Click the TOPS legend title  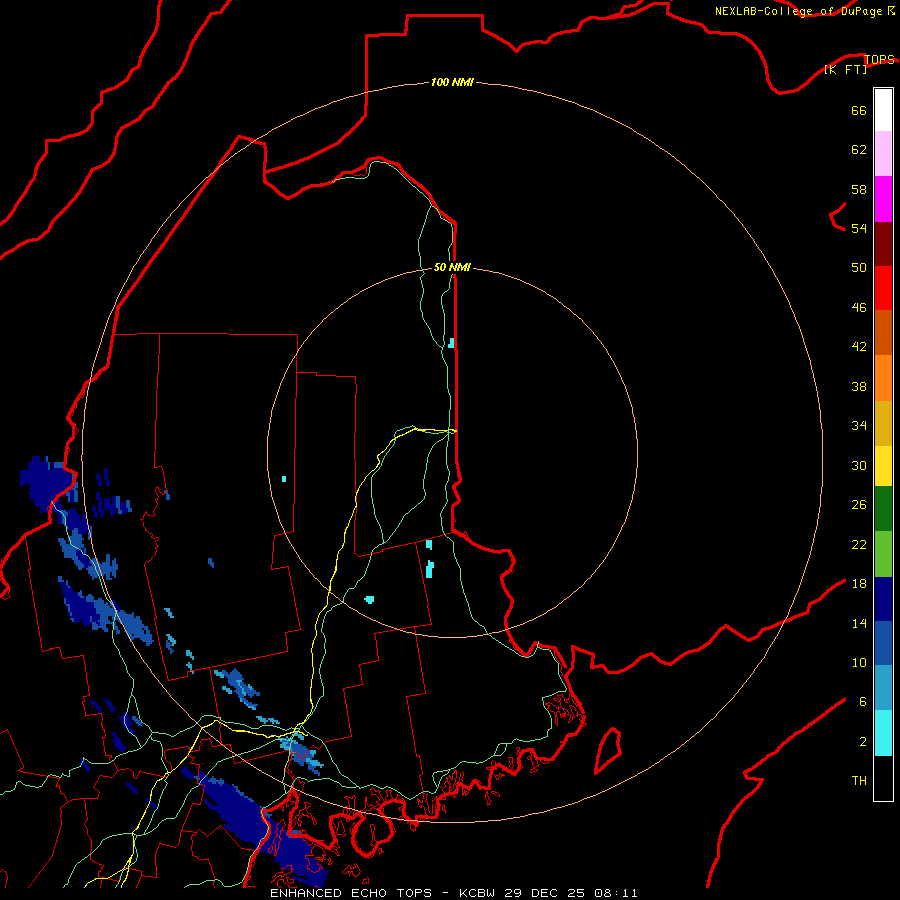coord(879,59)
